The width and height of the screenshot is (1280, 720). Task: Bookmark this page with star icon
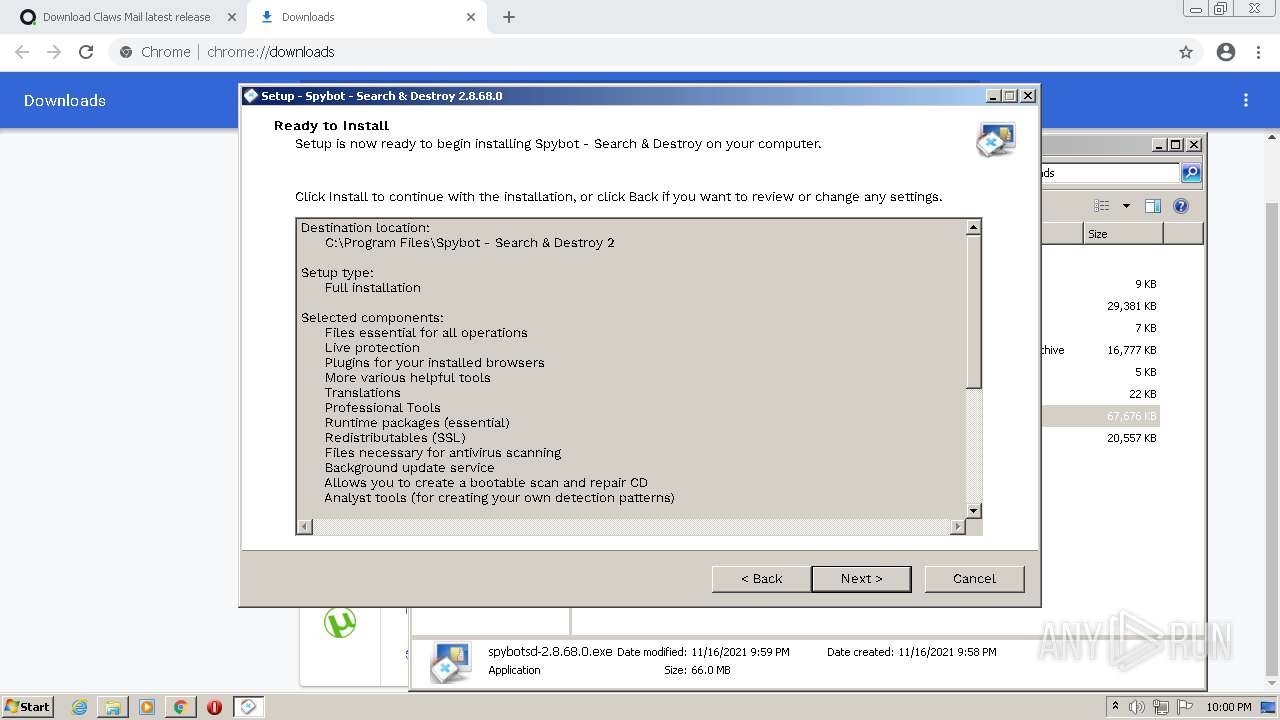1186,52
